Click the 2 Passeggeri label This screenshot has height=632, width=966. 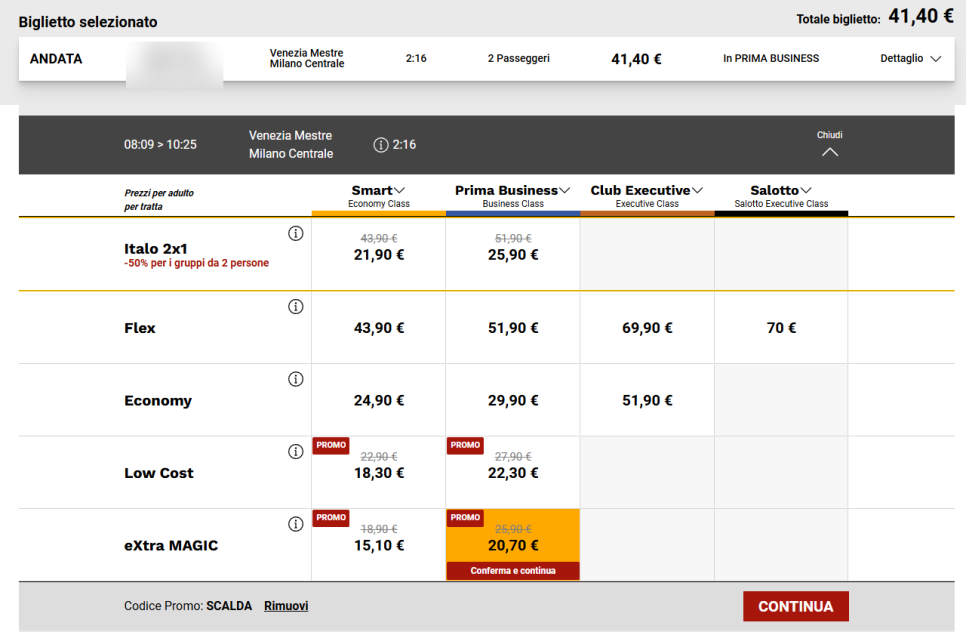click(519, 59)
